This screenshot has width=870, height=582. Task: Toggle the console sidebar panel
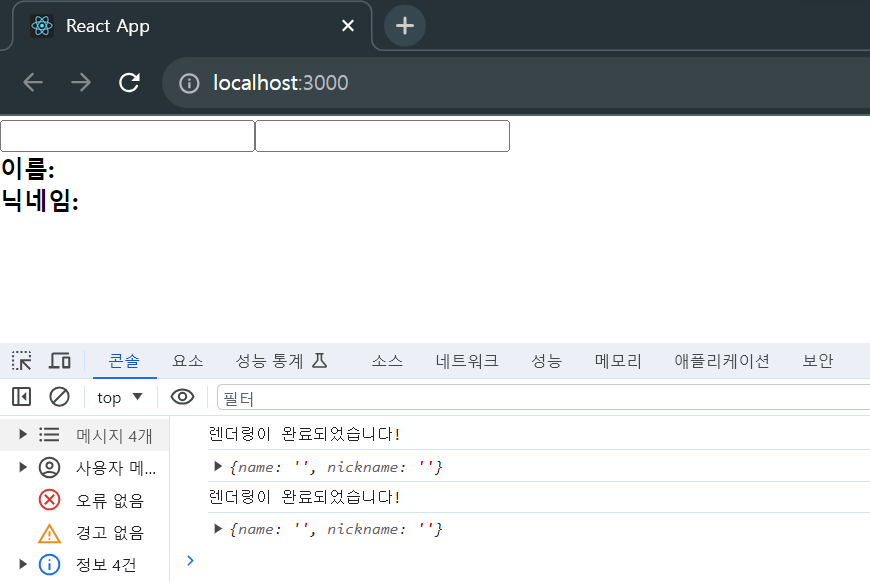[x=22, y=397]
